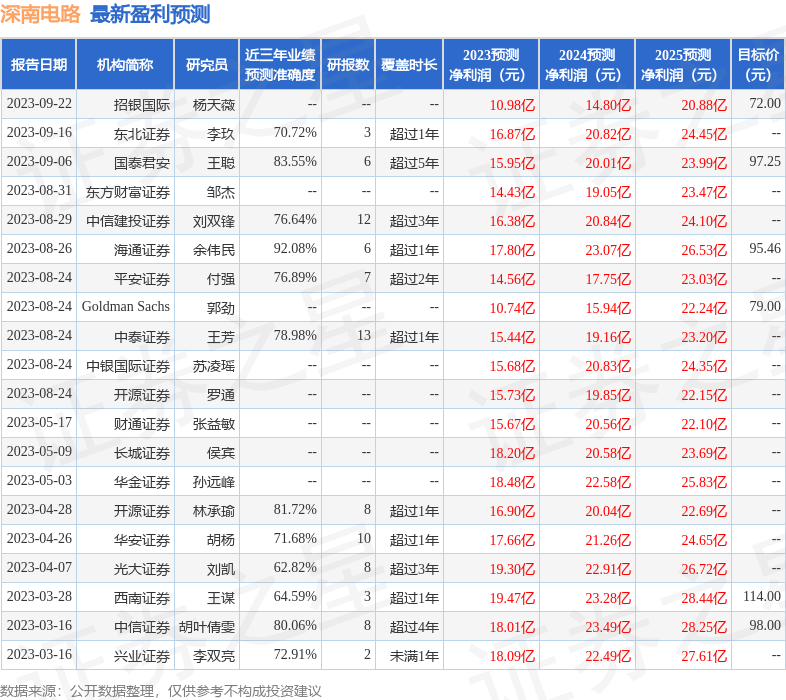Click analyst name 林承瑜
This screenshot has width=786, height=700.
point(214,511)
